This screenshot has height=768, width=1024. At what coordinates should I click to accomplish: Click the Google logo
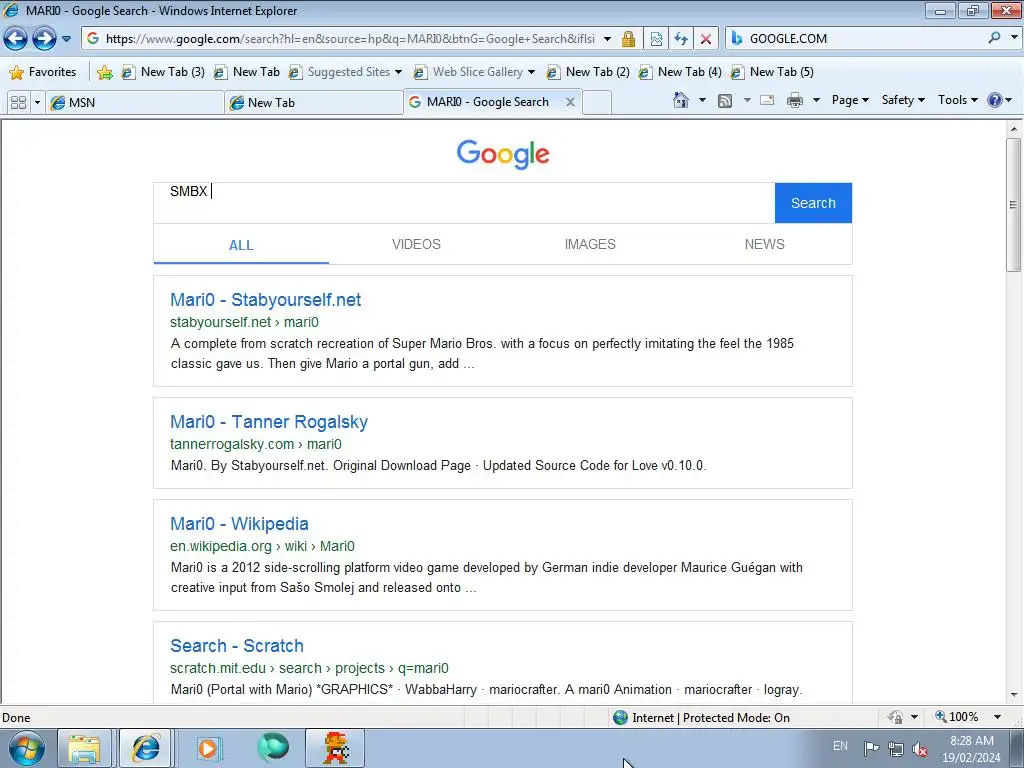(503, 154)
